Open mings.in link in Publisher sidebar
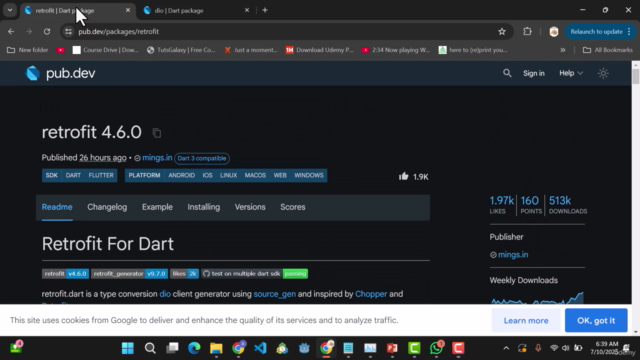The width and height of the screenshot is (640, 360). 513,255
